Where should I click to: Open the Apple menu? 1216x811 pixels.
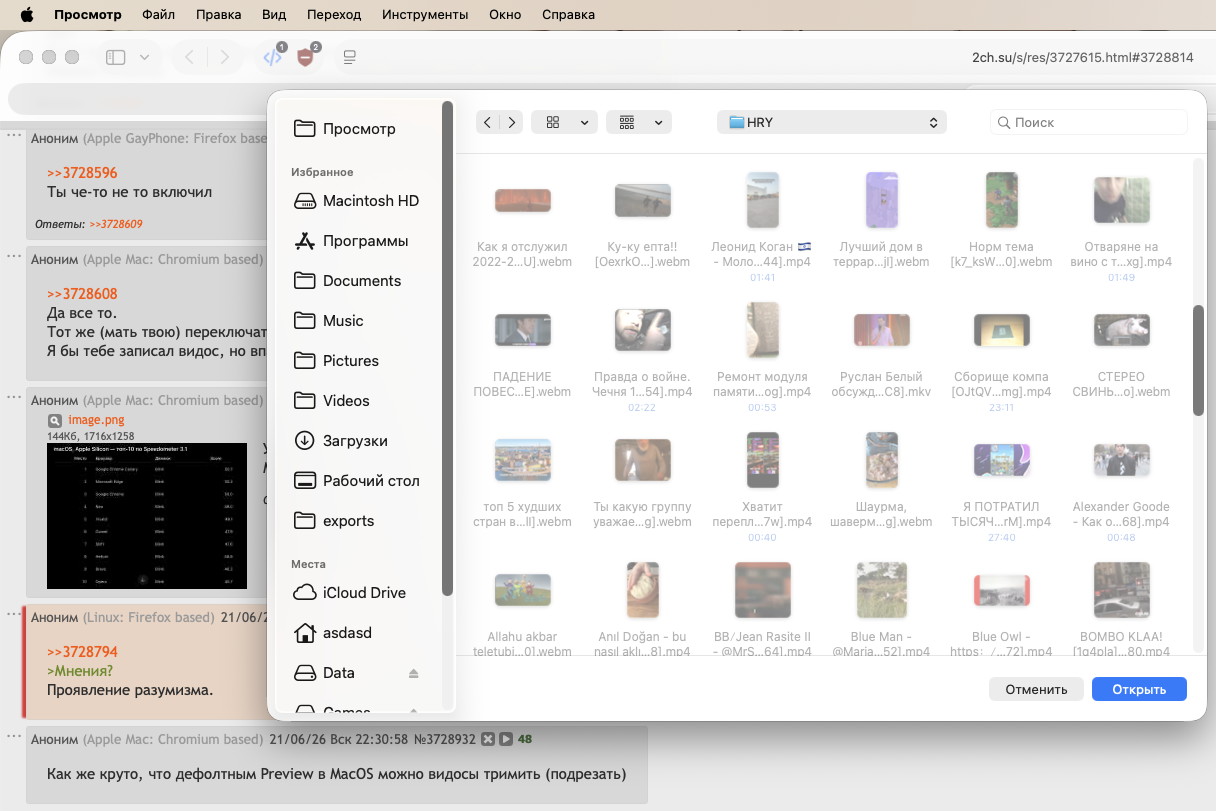(27, 15)
